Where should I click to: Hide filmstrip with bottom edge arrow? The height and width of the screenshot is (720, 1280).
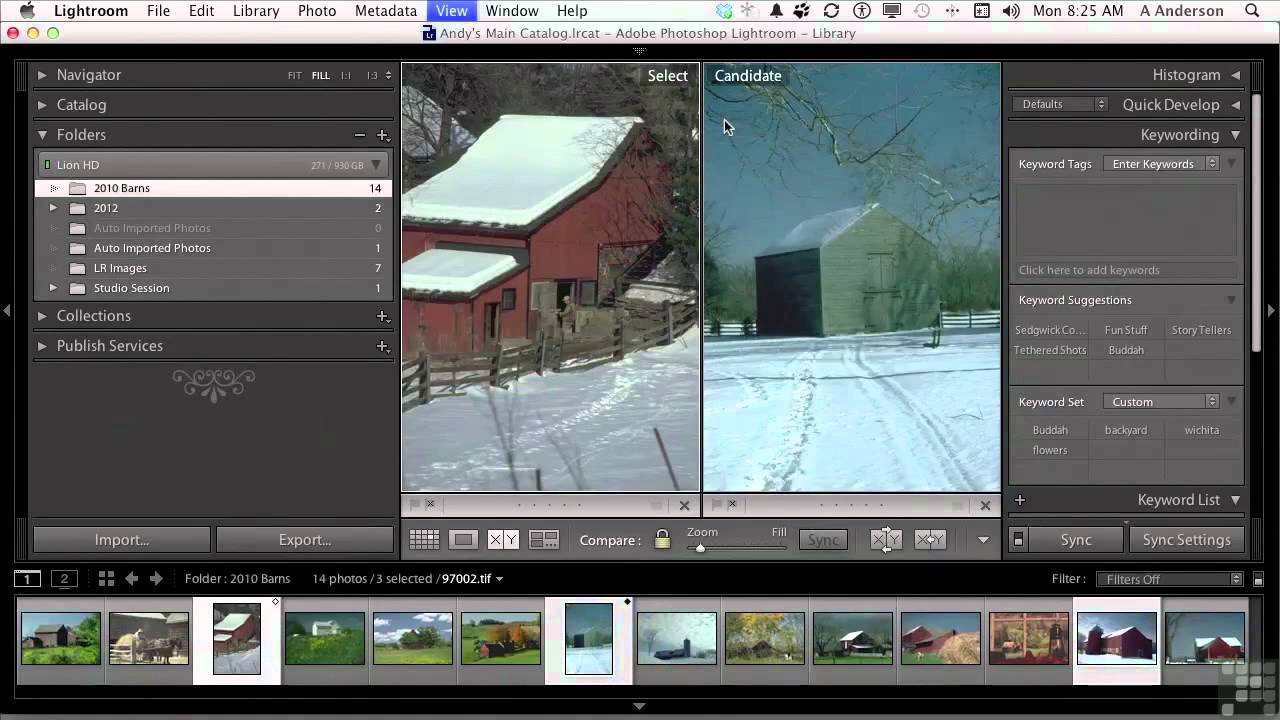coord(639,706)
